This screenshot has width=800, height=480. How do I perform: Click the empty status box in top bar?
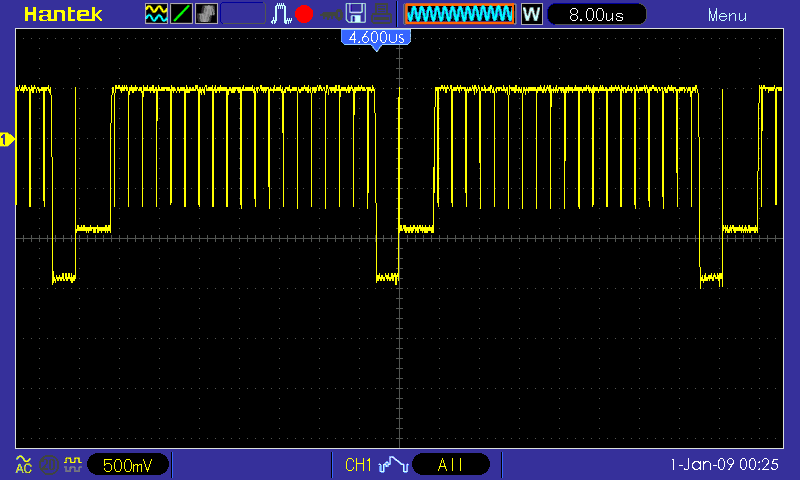[x=243, y=14]
